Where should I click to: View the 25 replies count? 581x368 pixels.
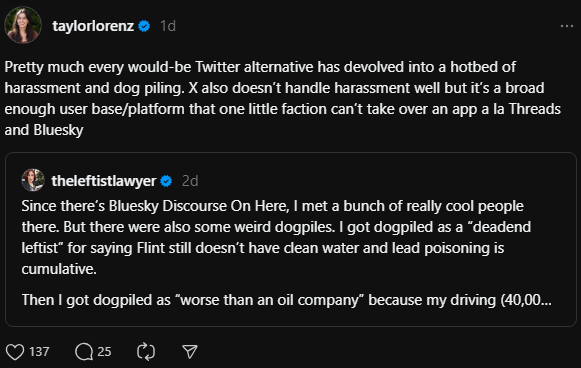104,351
